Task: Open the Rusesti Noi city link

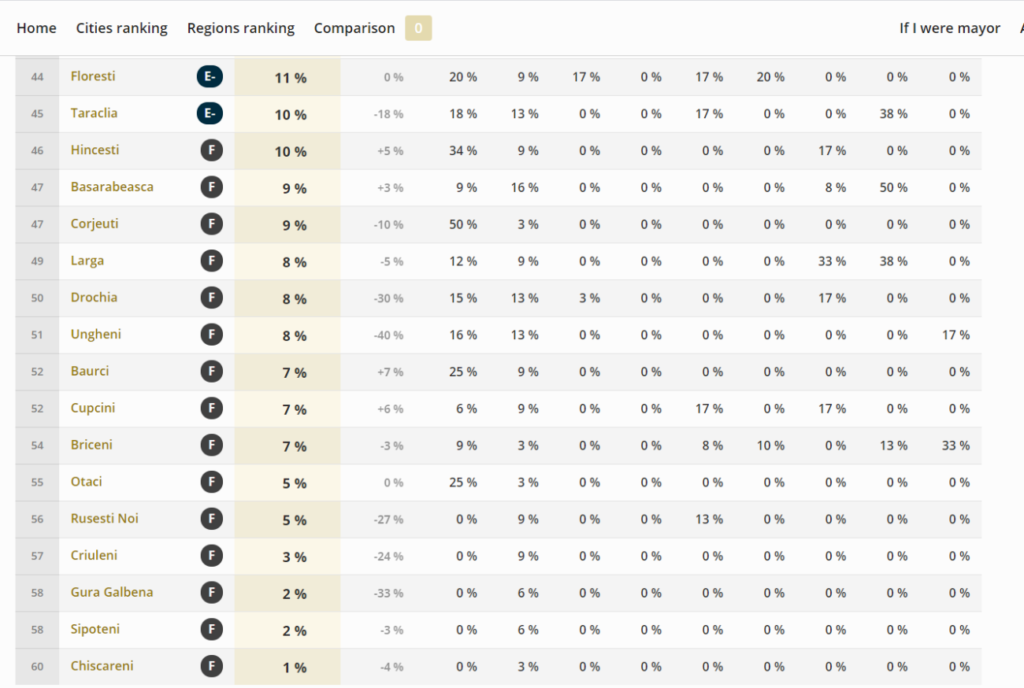Action: 104,518
